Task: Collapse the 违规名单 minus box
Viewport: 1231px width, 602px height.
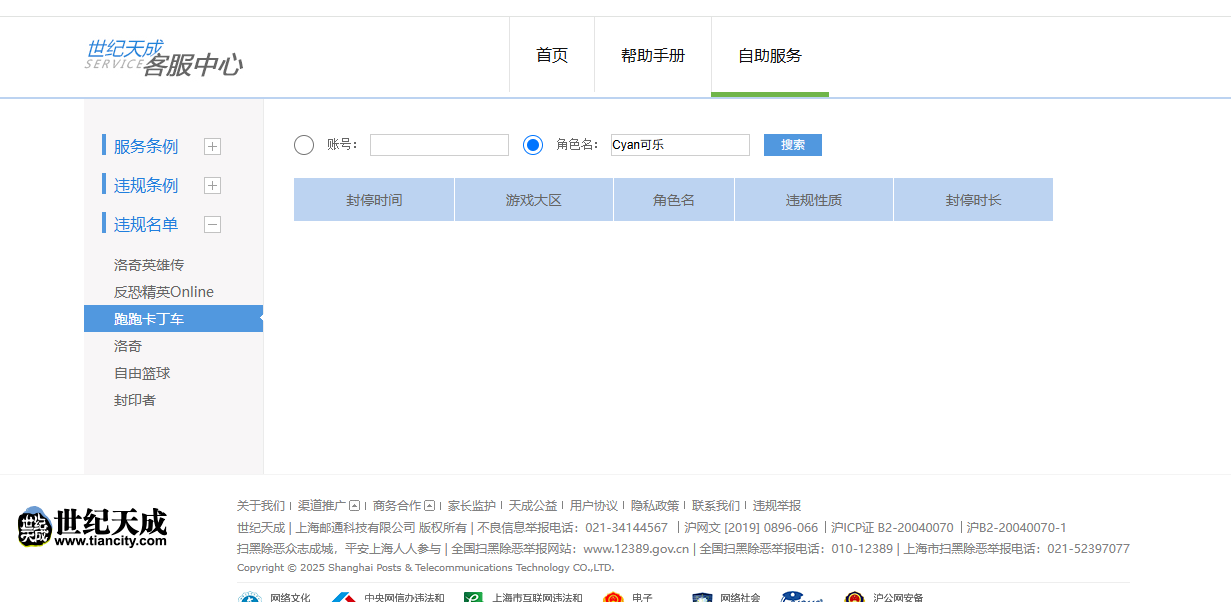Action: tap(212, 225)
